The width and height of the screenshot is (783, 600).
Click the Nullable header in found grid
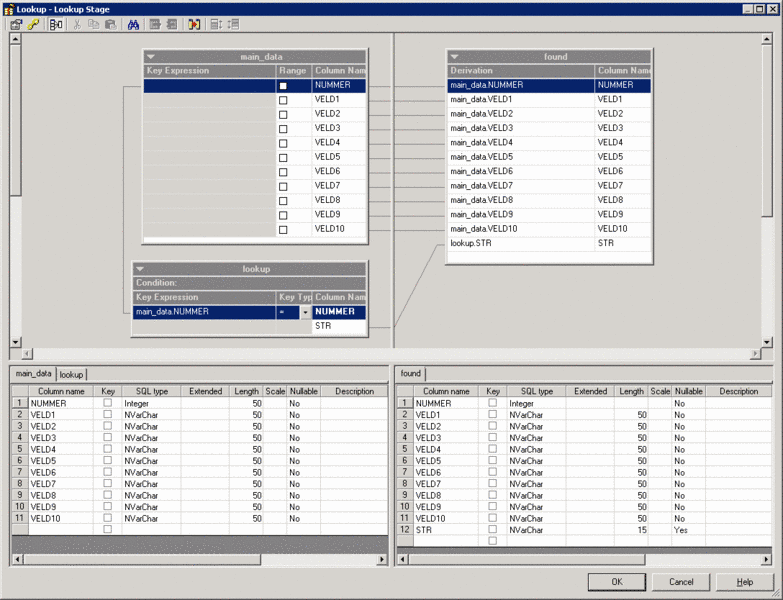coord(689,391)
